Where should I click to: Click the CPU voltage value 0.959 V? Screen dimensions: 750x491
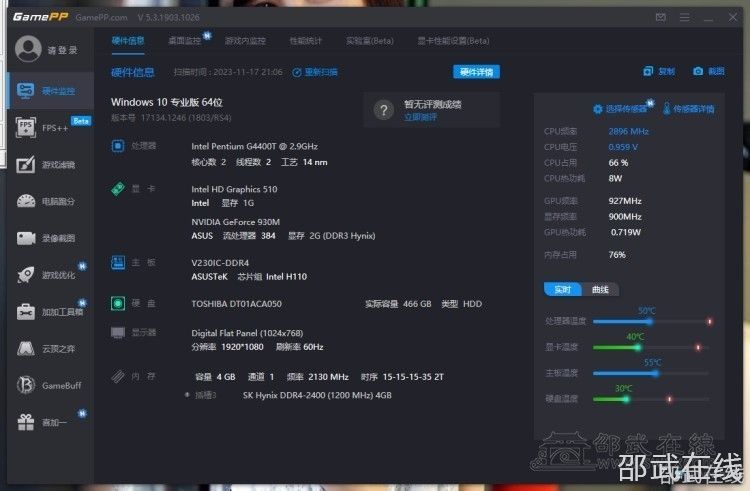click(623, 147)
